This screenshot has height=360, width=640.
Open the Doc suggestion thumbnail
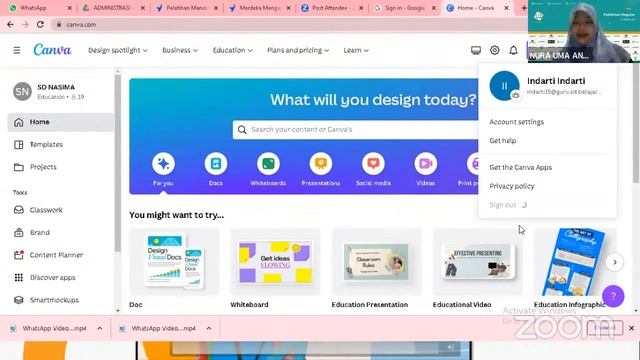coord(174,262)
